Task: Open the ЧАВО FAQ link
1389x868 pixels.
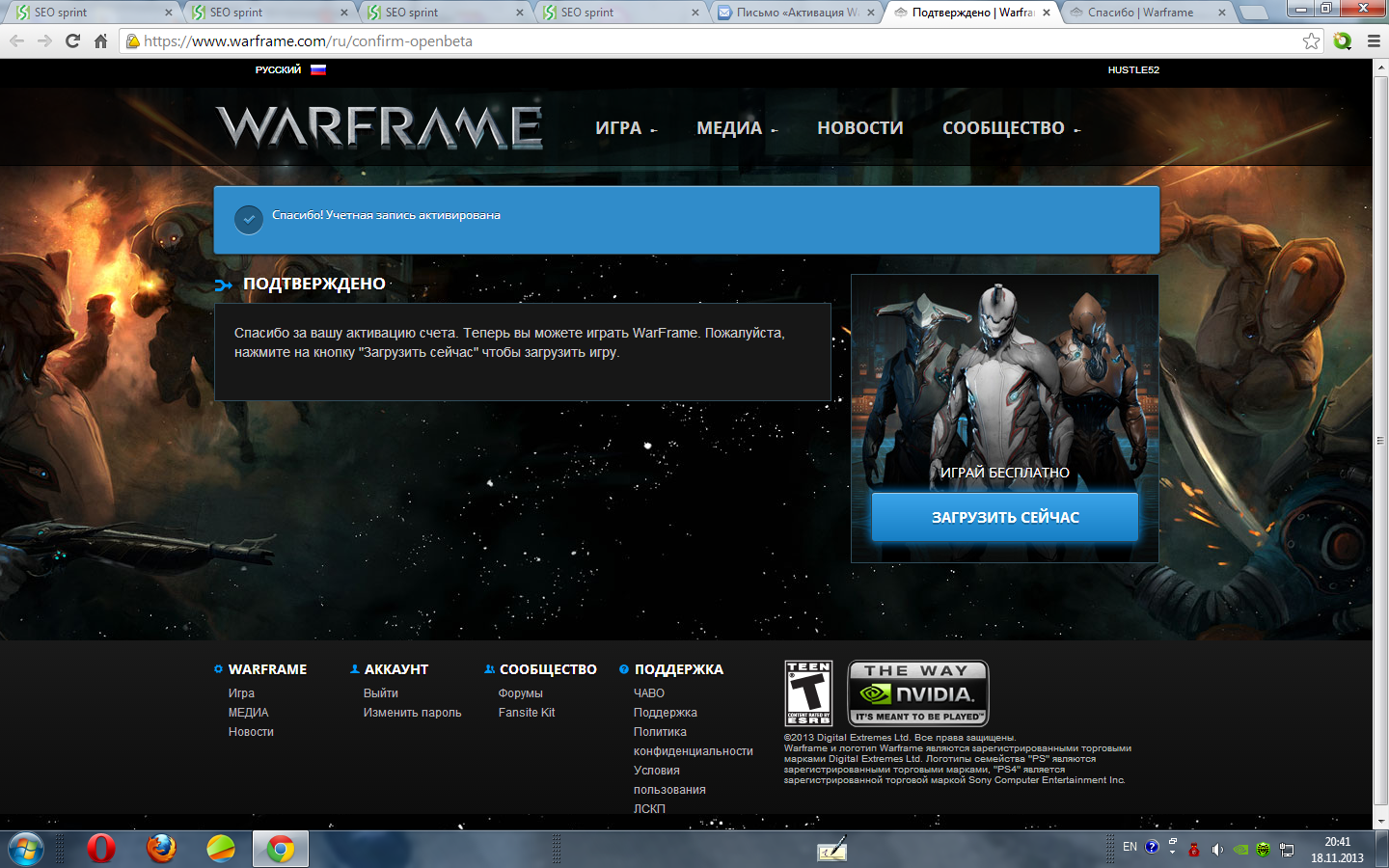Action: pos(648,693)
